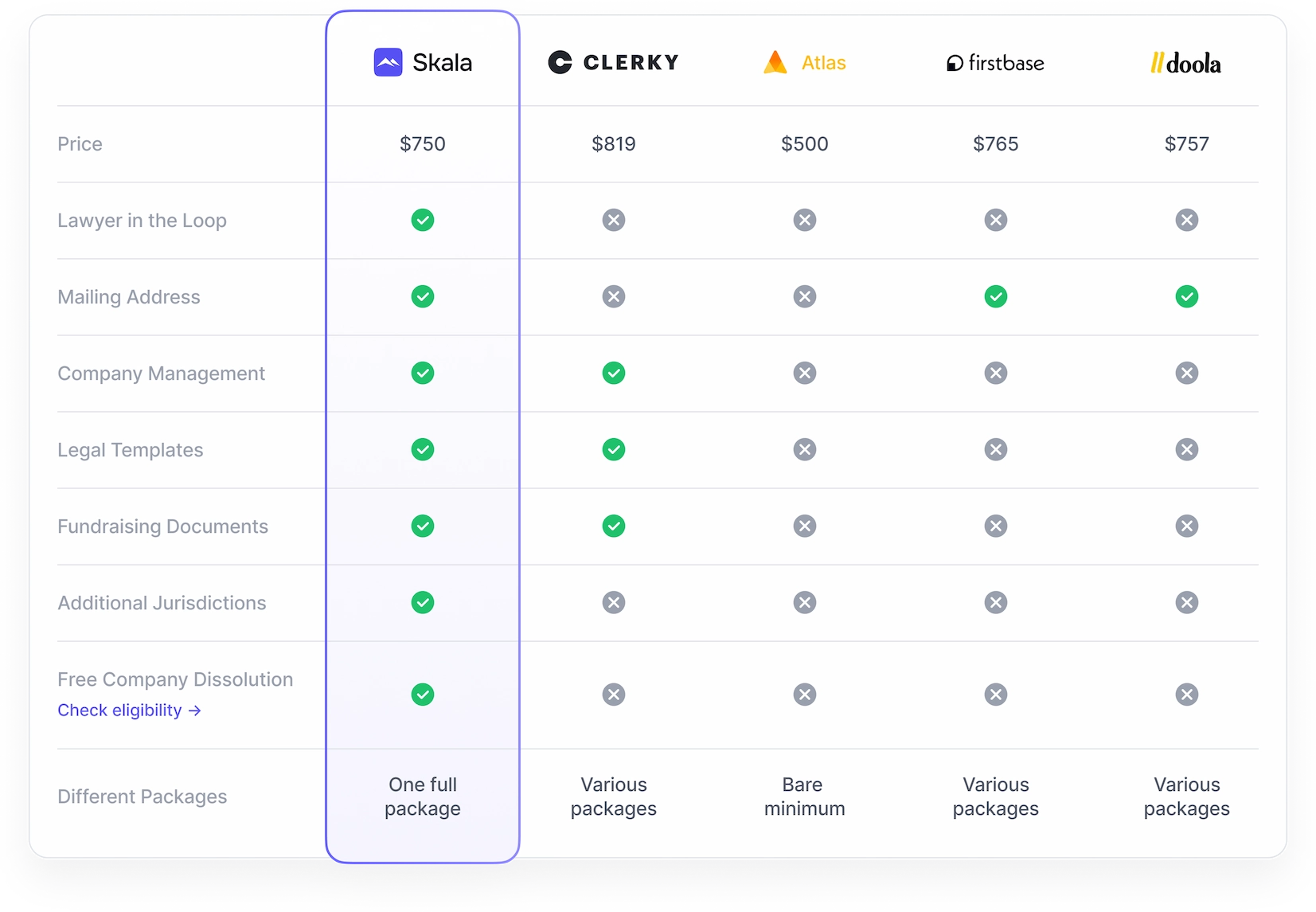Click Clerky's Additional Jurisdictions cross icon
1316x912 pixels.
tap(614, 602)
